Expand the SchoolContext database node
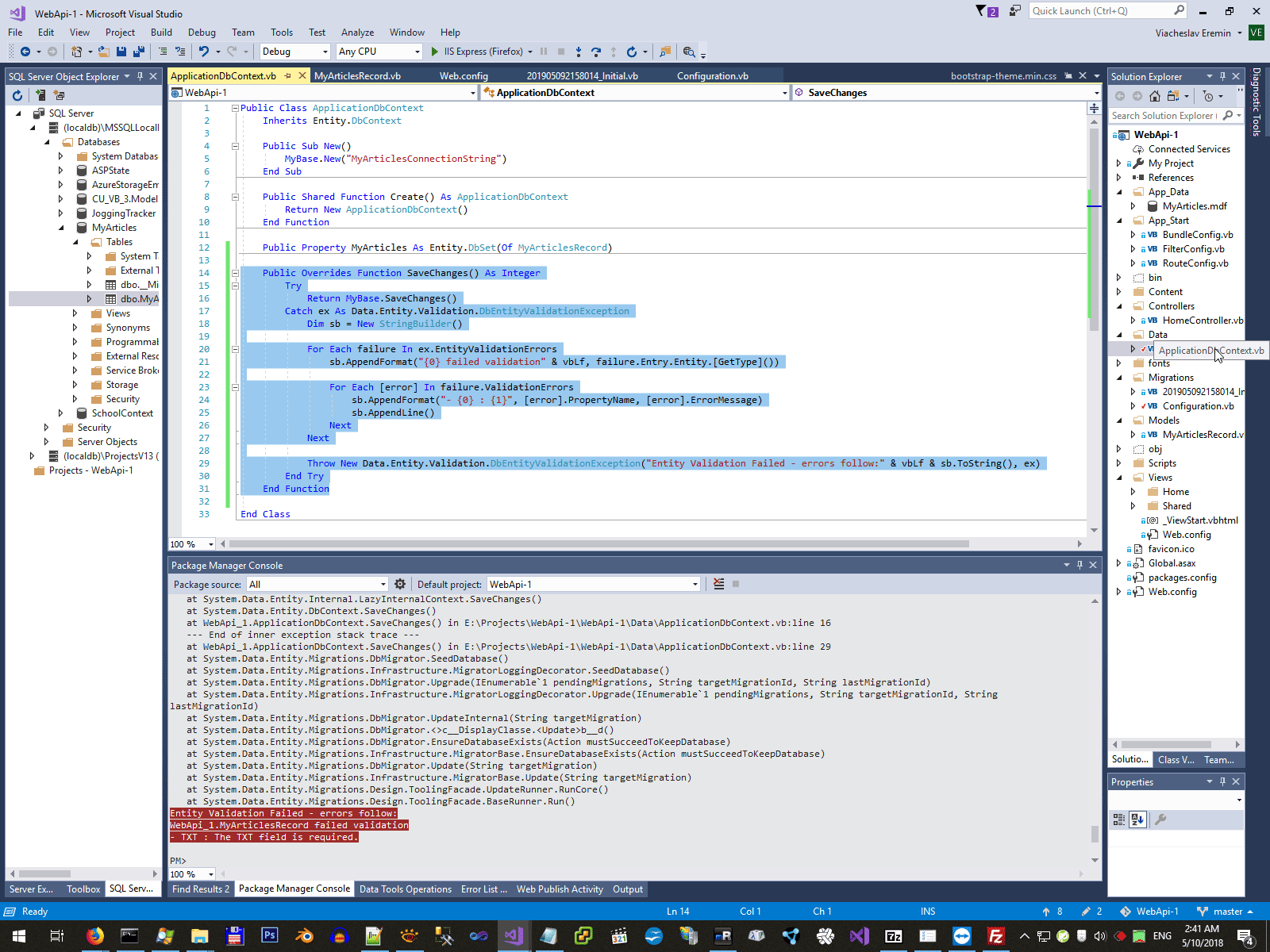Image resolution: width=1270 pixels, height=952 pixels. coord(61,413)
